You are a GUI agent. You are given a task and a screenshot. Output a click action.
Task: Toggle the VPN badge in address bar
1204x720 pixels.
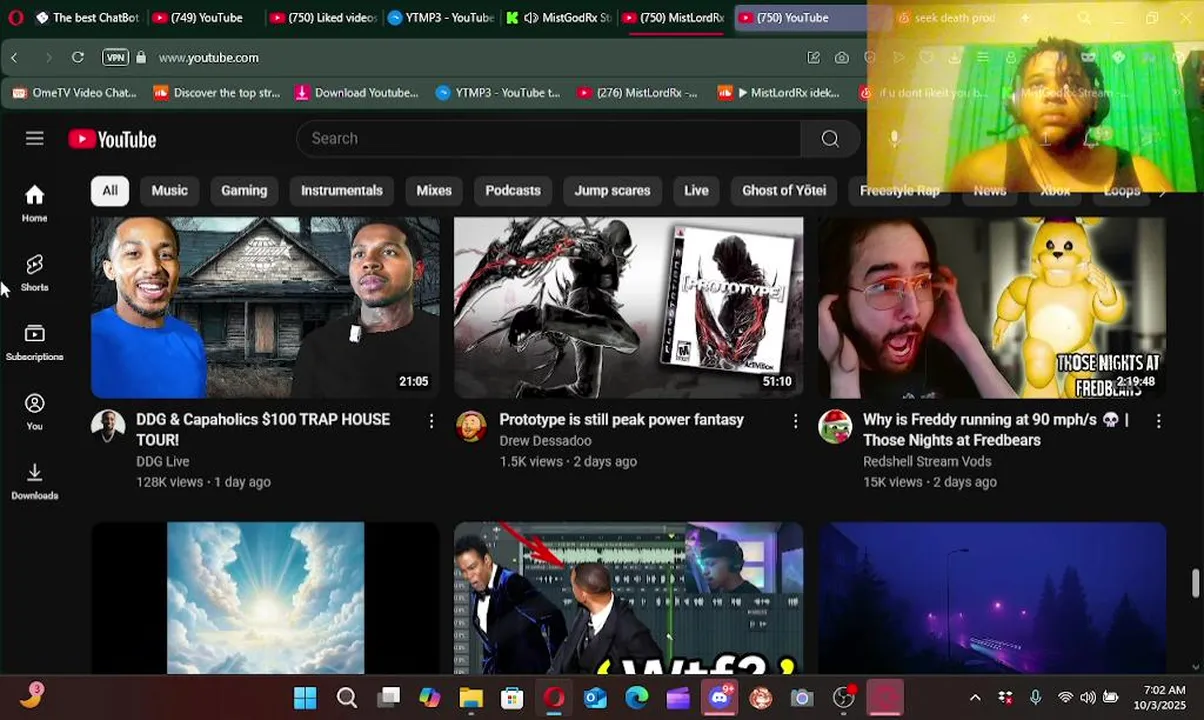pyautogui.click(x=116, y=58)
